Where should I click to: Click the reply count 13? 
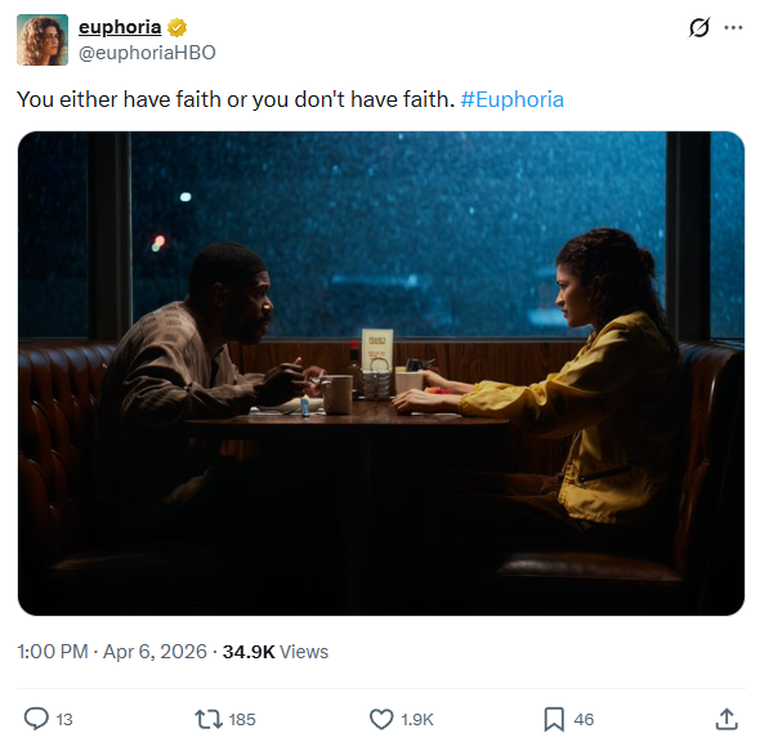click(64, 719)
